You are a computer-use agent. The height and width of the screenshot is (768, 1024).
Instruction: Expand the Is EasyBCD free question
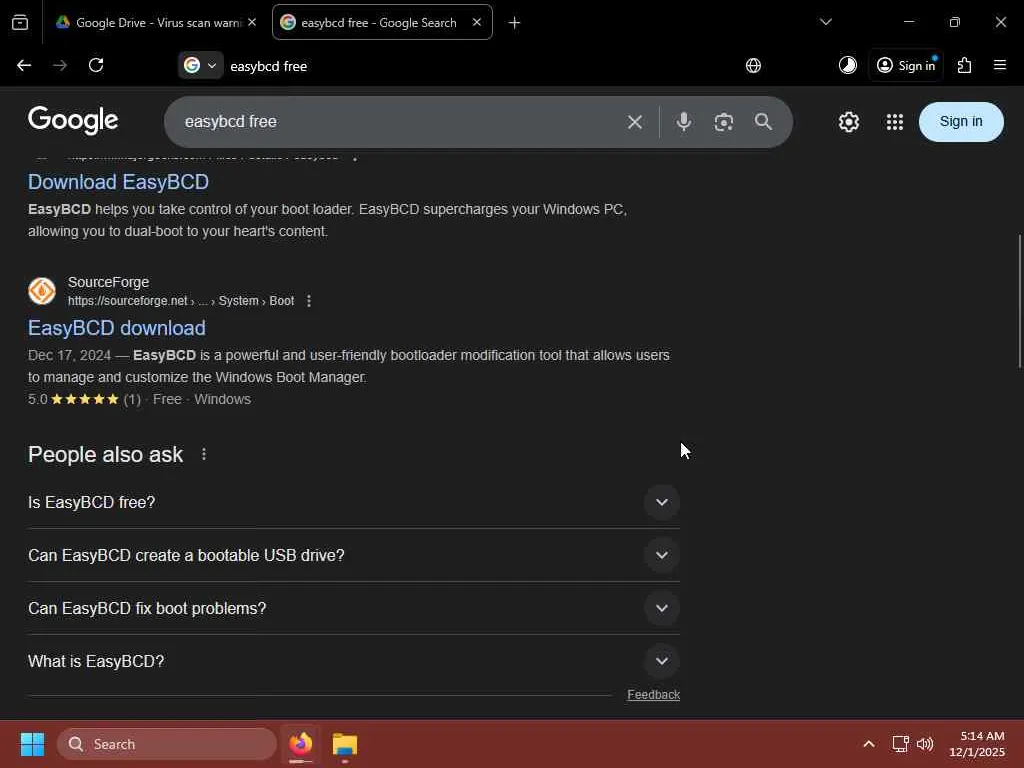coord(353,502)
